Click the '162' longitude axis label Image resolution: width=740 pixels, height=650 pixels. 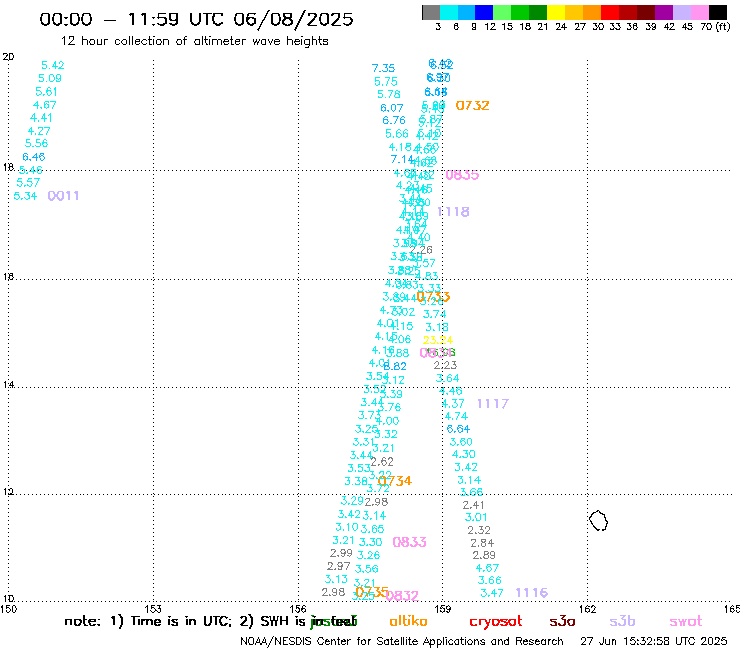(588, 609)
